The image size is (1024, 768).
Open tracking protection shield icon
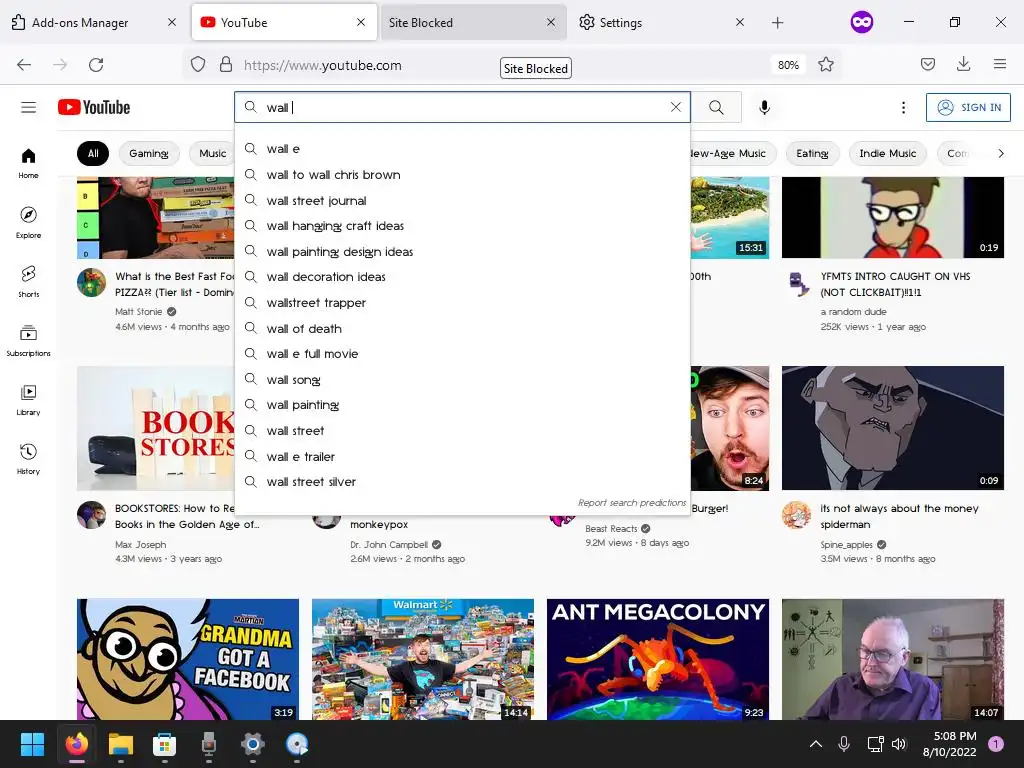coord(198,65)
